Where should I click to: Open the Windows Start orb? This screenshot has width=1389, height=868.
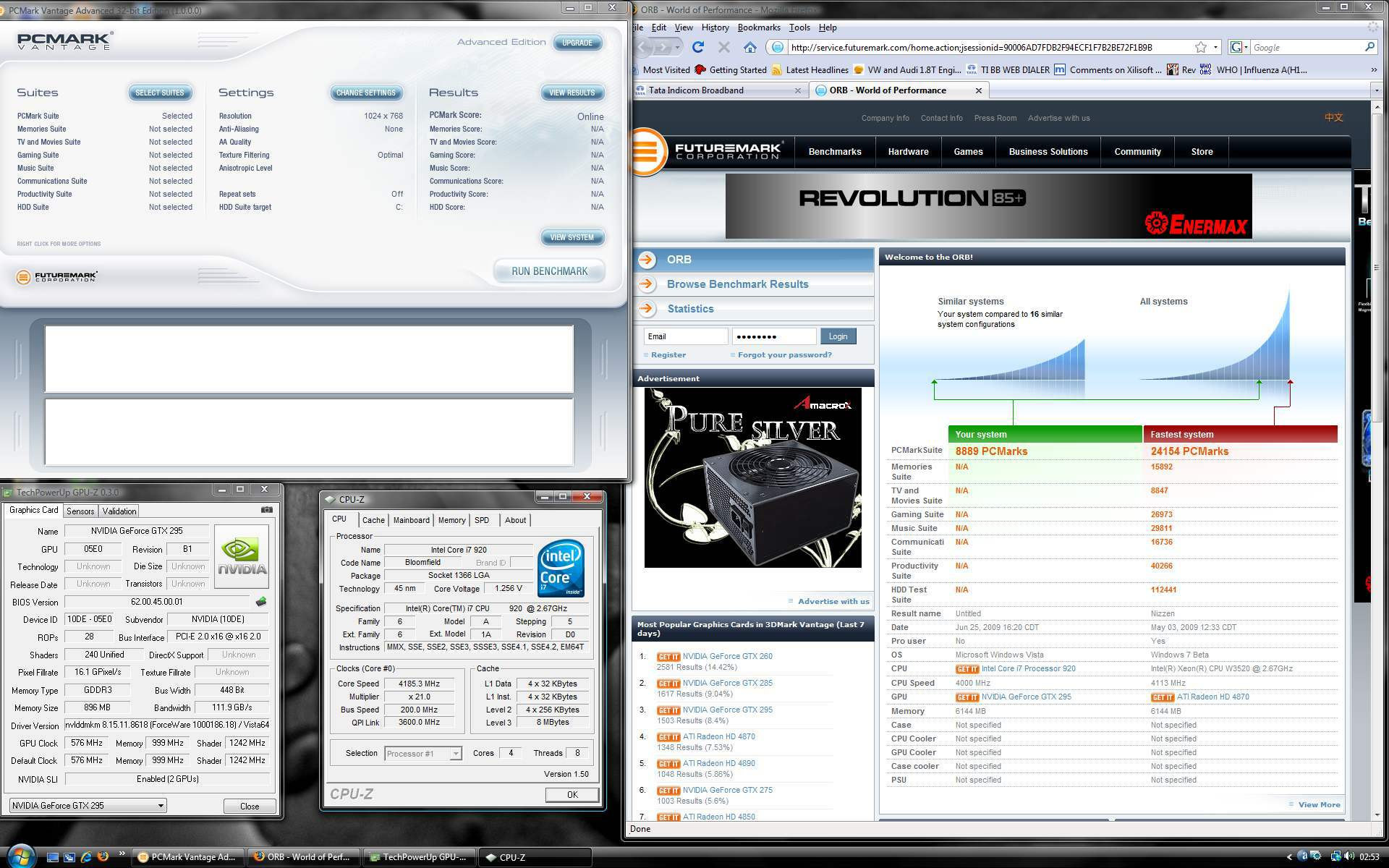click(x=20, y=856)
